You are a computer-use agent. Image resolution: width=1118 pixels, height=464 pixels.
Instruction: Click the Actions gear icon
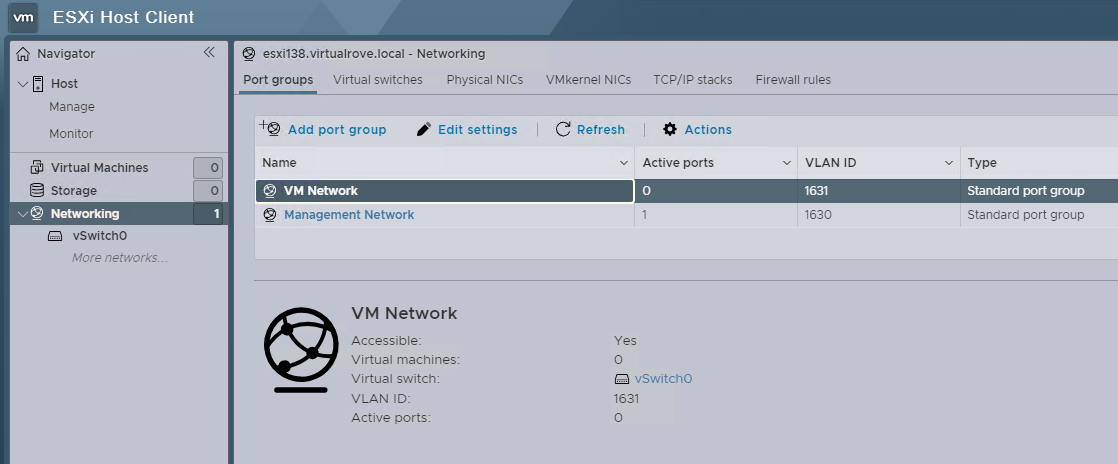pos(670,129)
